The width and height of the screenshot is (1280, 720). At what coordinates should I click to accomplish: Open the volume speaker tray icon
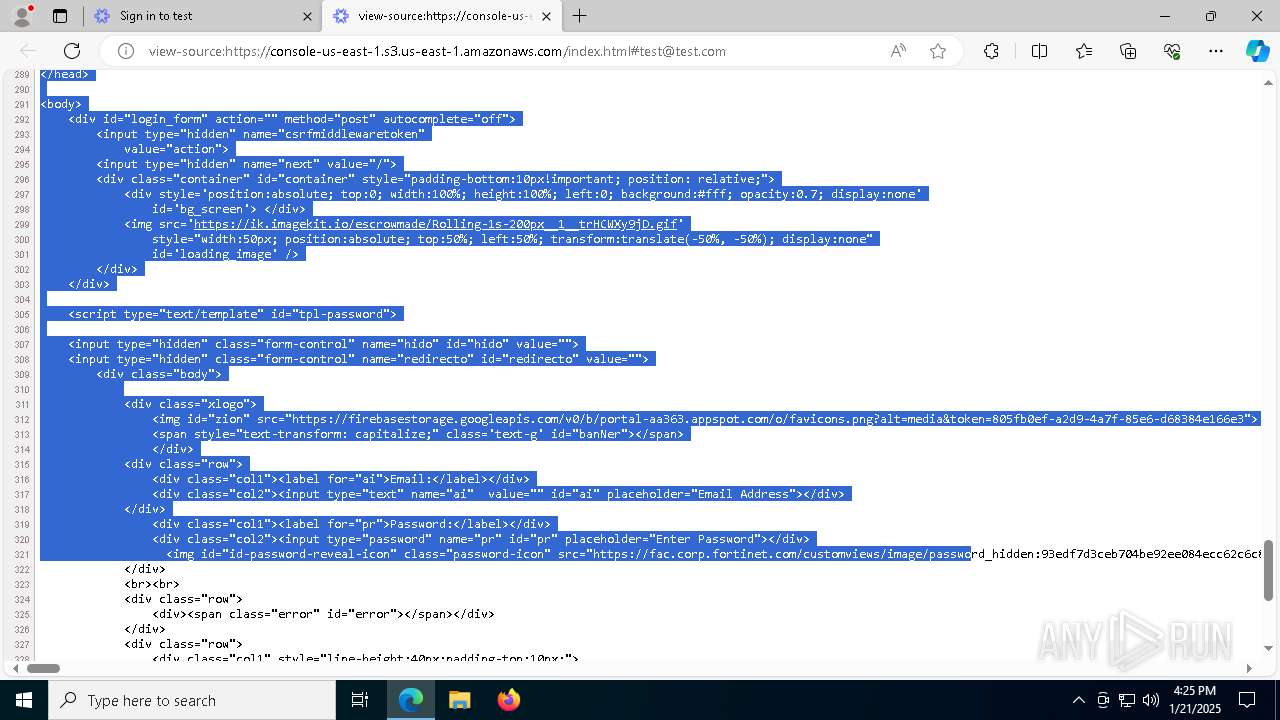tap(1151, 700)
